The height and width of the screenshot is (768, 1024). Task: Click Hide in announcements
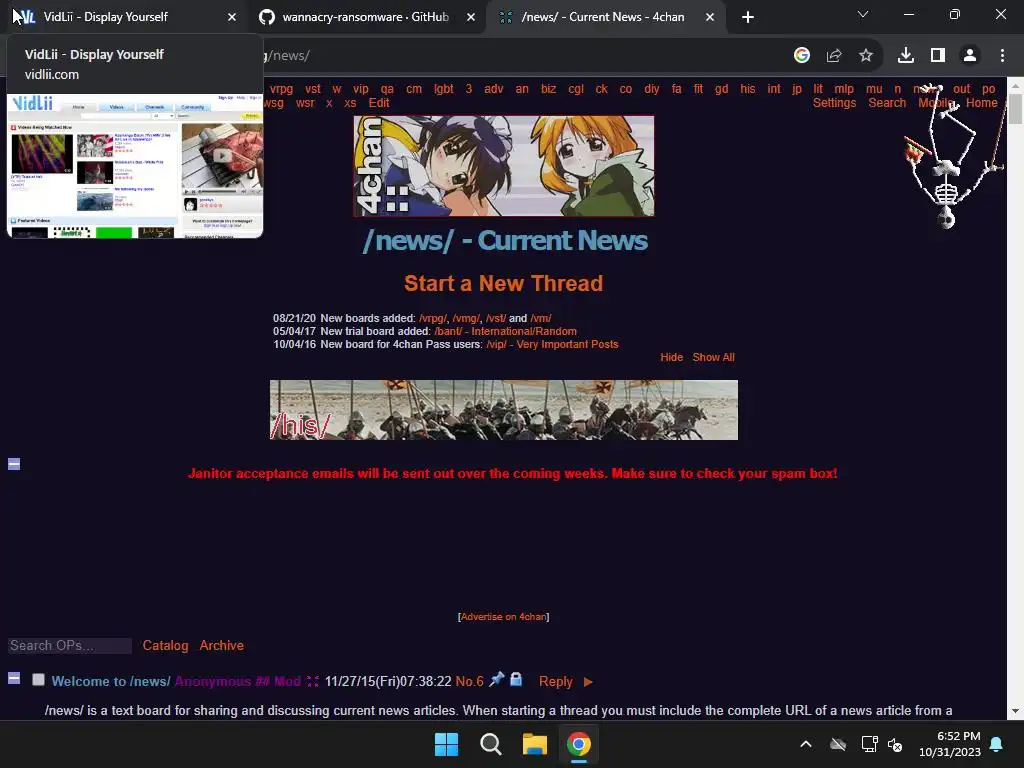[671, 357]
